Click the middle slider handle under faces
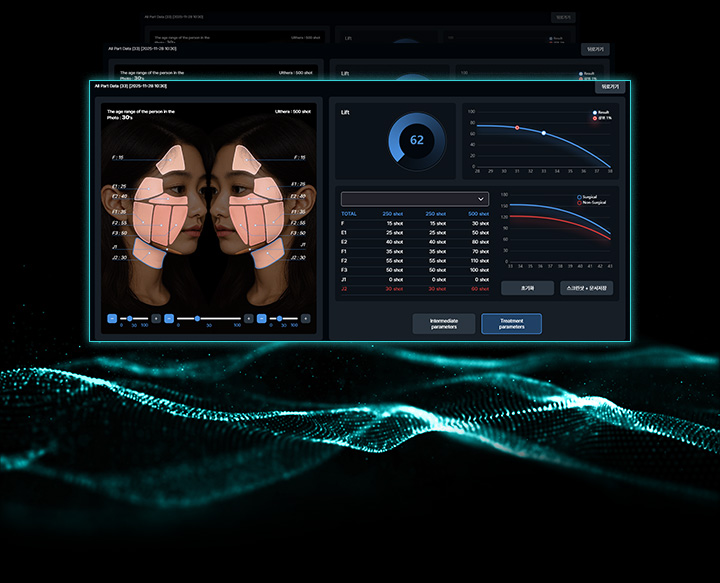The height and width of the screenshot is (583, 720). pos(197,318)
